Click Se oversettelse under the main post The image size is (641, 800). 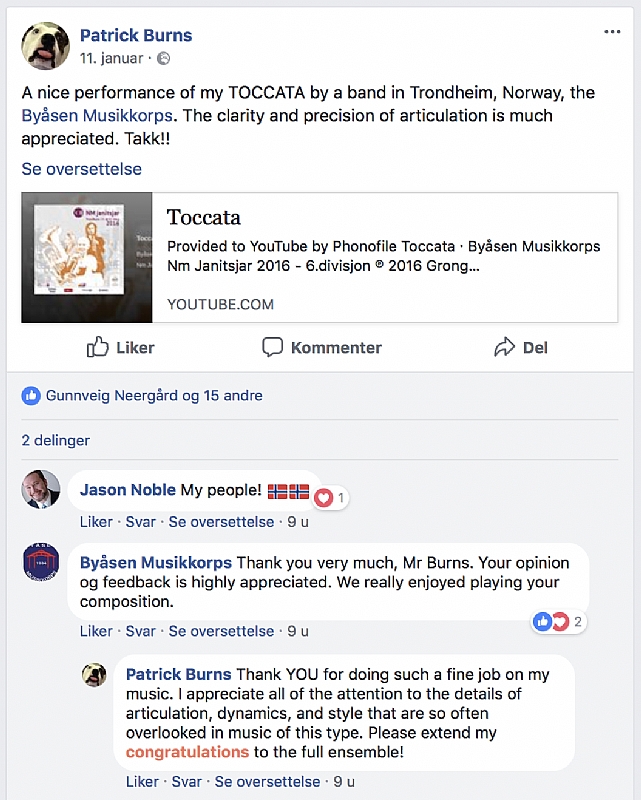point(82,169)
